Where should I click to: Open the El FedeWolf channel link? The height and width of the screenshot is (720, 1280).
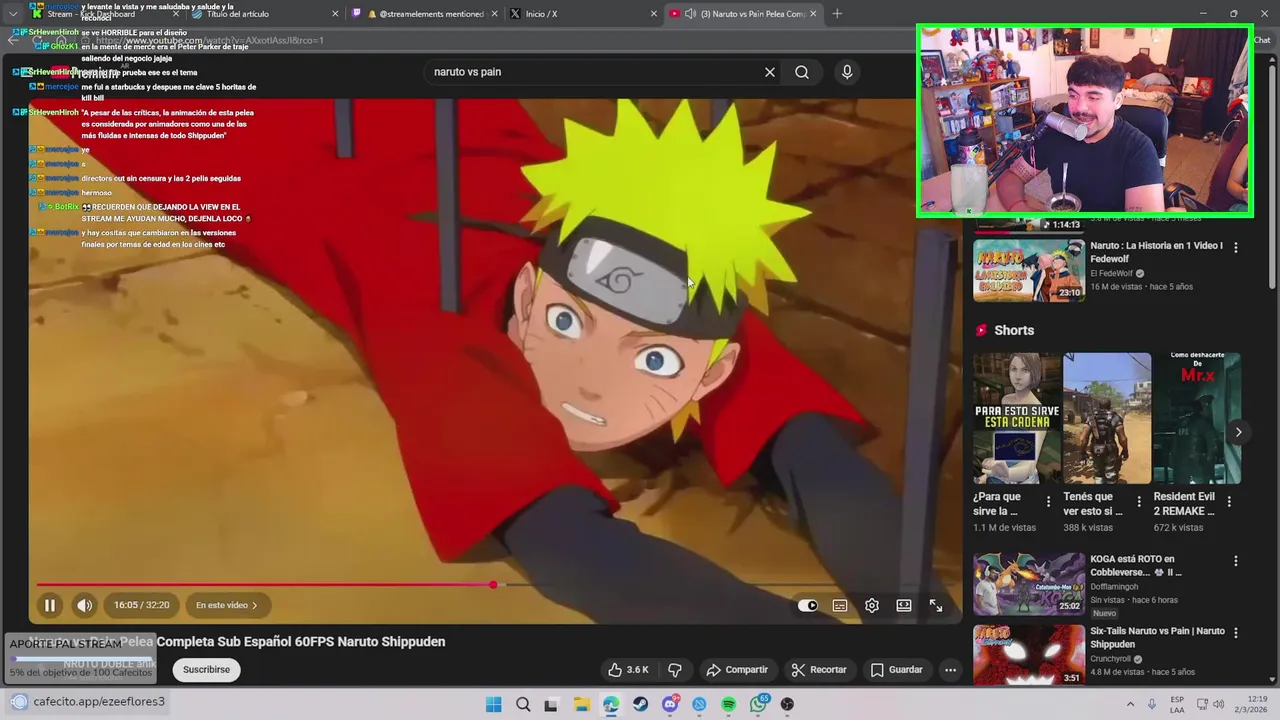[1111, 273]
